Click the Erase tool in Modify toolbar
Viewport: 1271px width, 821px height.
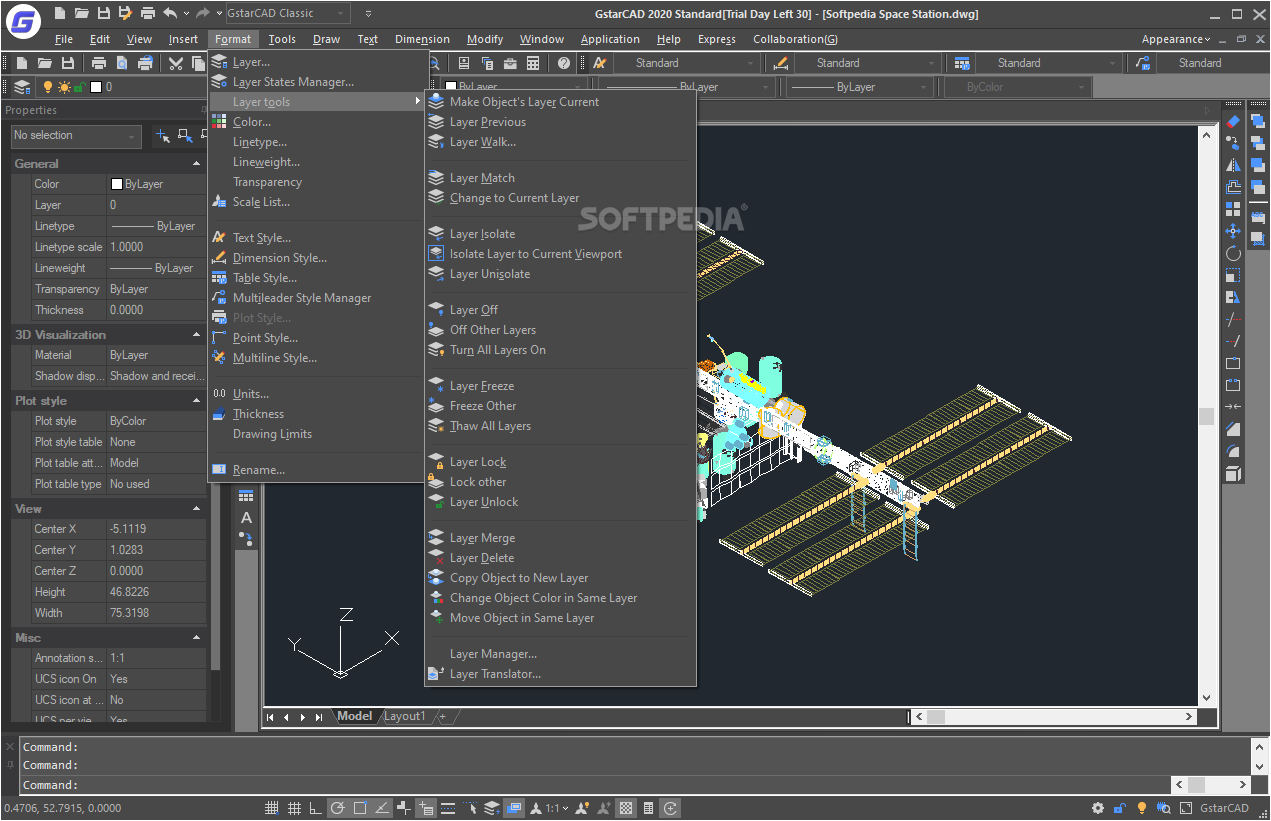(1233, 121)
